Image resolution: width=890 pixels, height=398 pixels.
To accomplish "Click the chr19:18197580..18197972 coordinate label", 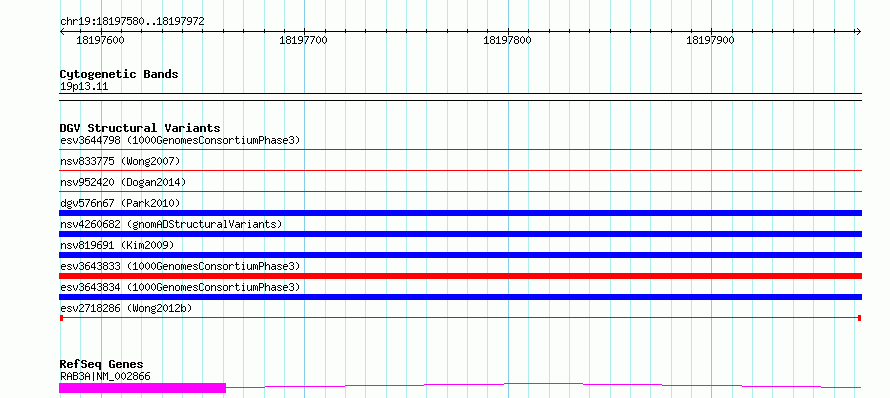I will (x=132, y=22).
